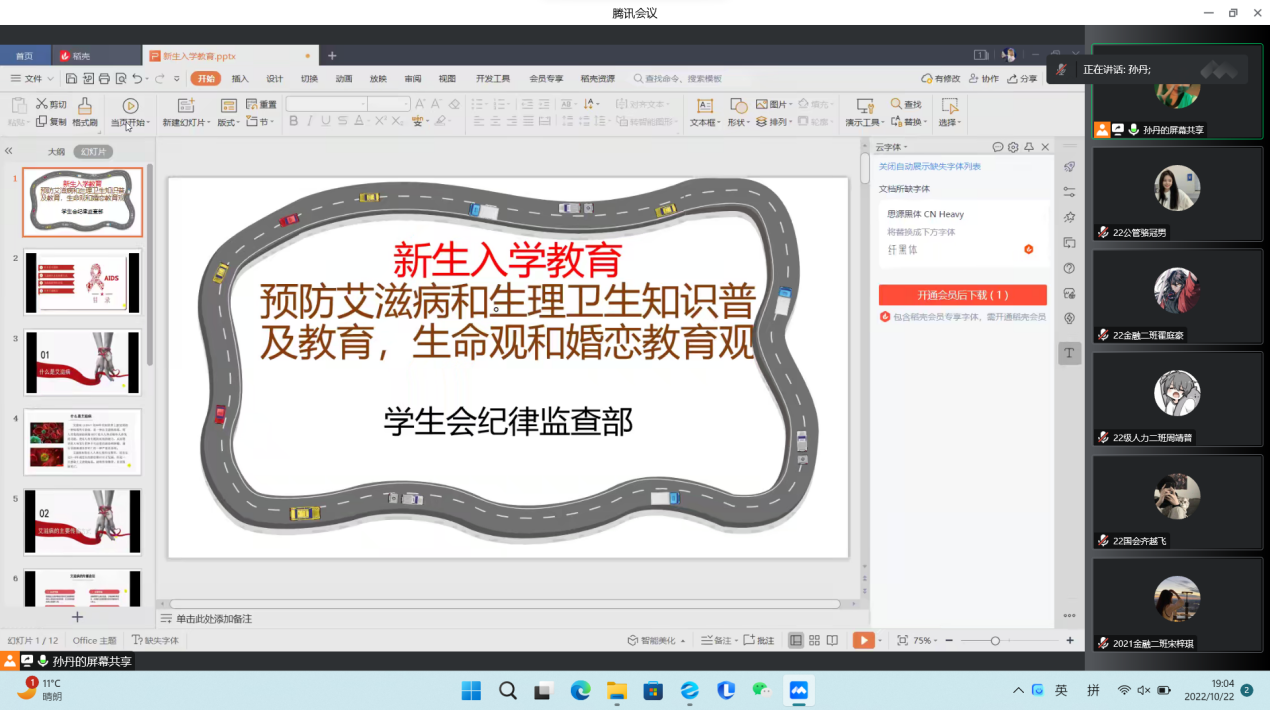This screenshot has height=710, width=1270.
Task: Click the New Slide (新建幻灯片) icon
Action: coord(185,106)
